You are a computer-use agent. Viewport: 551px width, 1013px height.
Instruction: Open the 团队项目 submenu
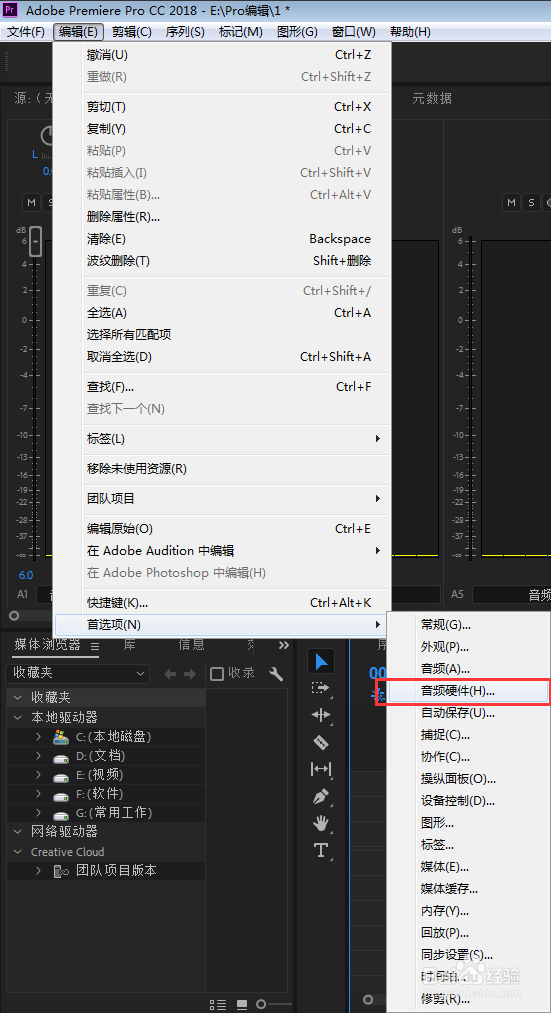click(223, 499)
